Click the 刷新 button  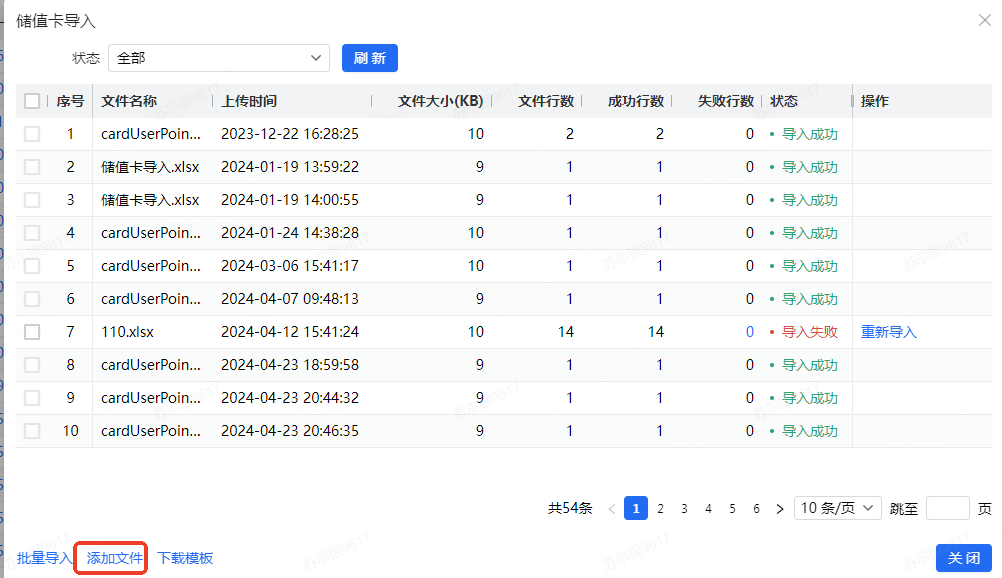370,58
